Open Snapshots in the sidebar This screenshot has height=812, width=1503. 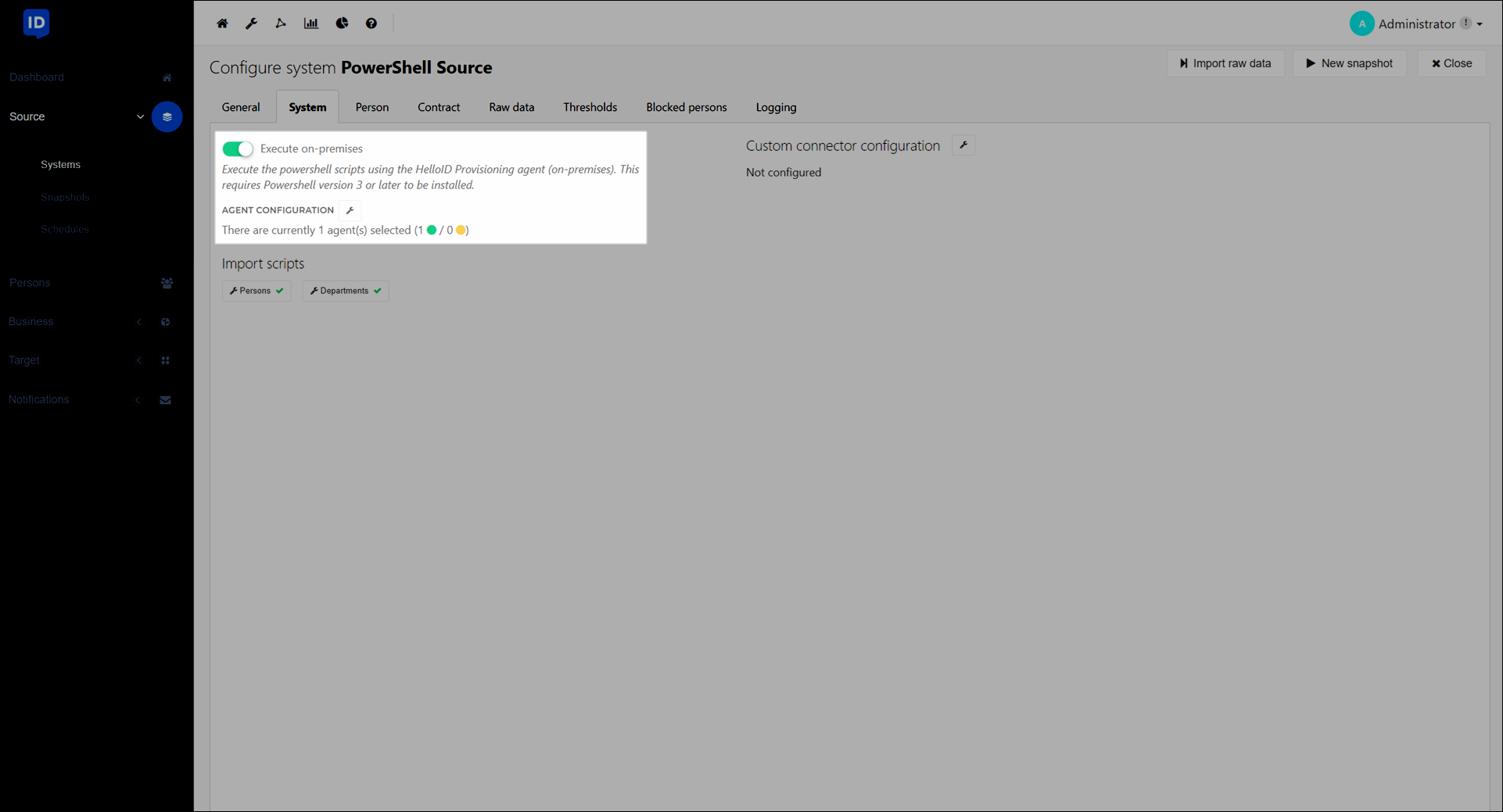coord(65,197)
